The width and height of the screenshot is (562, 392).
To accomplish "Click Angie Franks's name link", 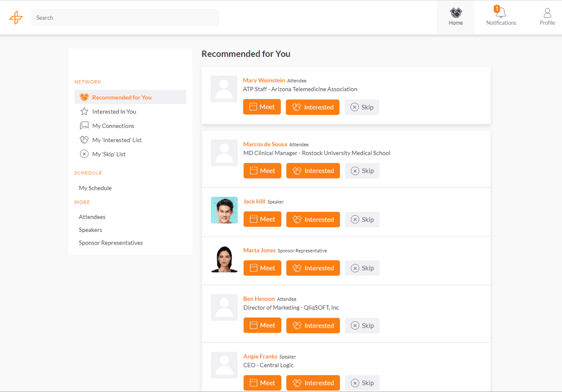I will click(x=260, y=356).
